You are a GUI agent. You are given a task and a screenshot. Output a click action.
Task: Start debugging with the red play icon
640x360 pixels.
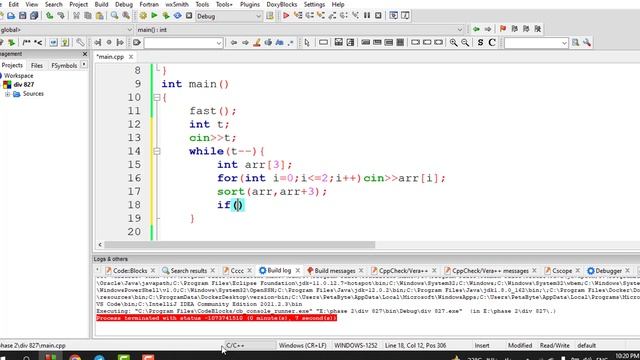click(286, 16)
